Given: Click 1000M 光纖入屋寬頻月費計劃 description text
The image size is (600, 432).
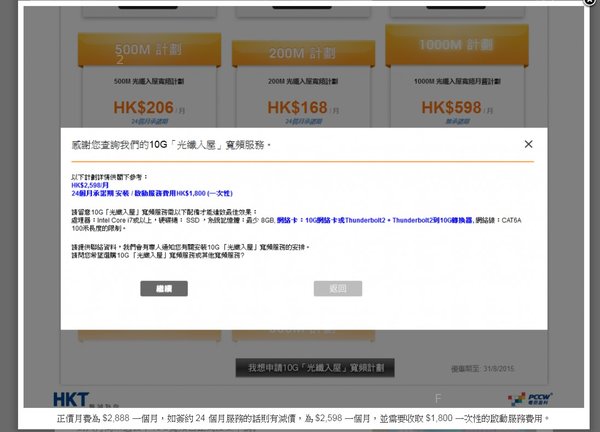Looking at the screenshot, I should 457,81.
